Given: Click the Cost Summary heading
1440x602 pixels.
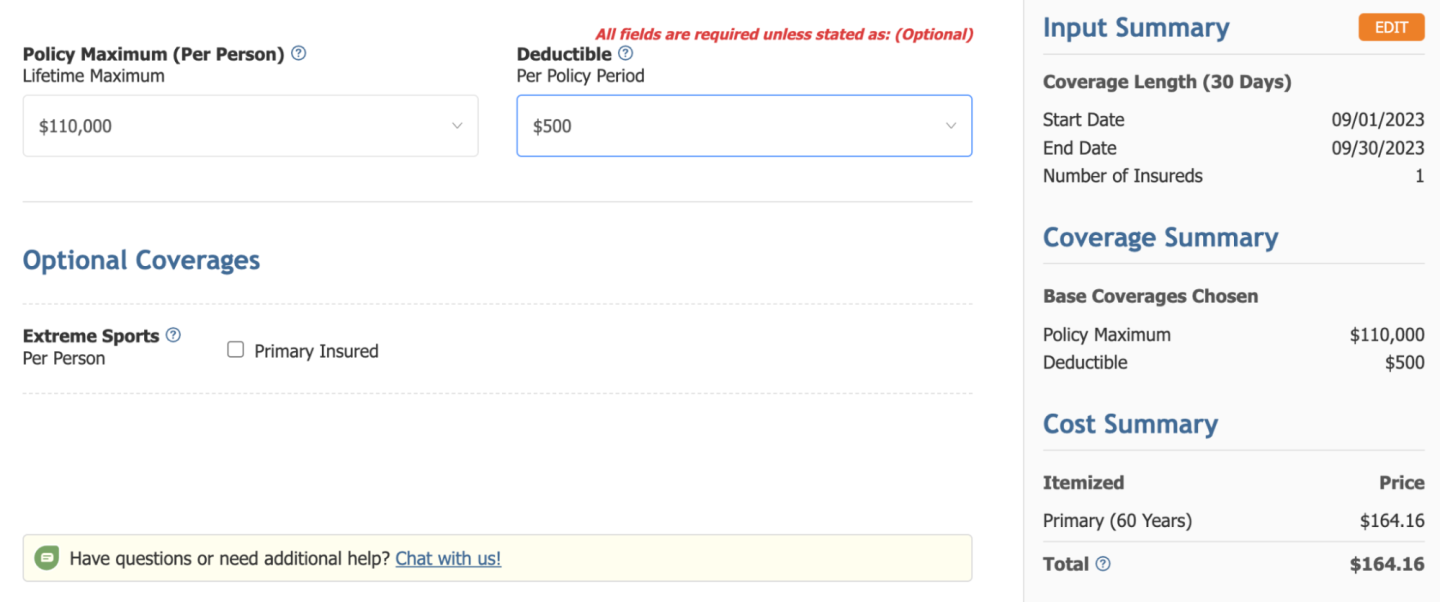Looking at the screenshot, I should (x=1130, y=424).
